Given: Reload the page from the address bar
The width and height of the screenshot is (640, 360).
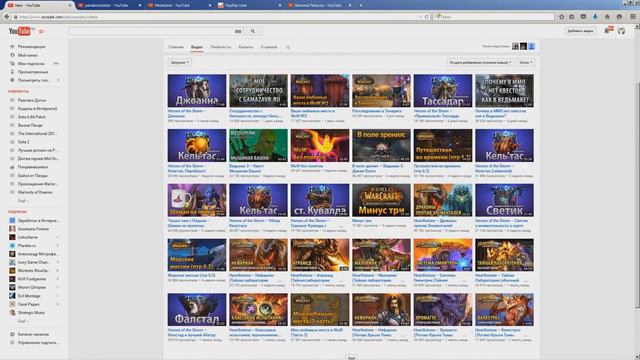Looking at the screenshot, I should pyautogui.click(x=427, y=17).
